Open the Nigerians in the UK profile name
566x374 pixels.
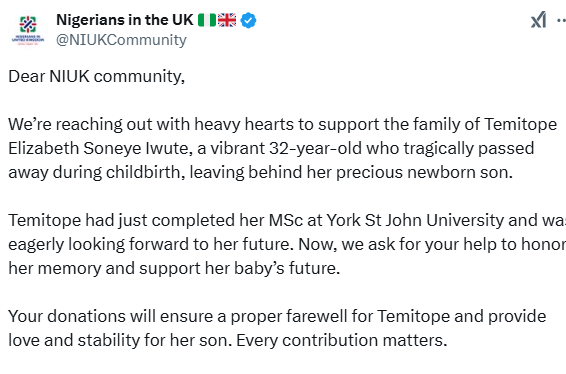125,20
